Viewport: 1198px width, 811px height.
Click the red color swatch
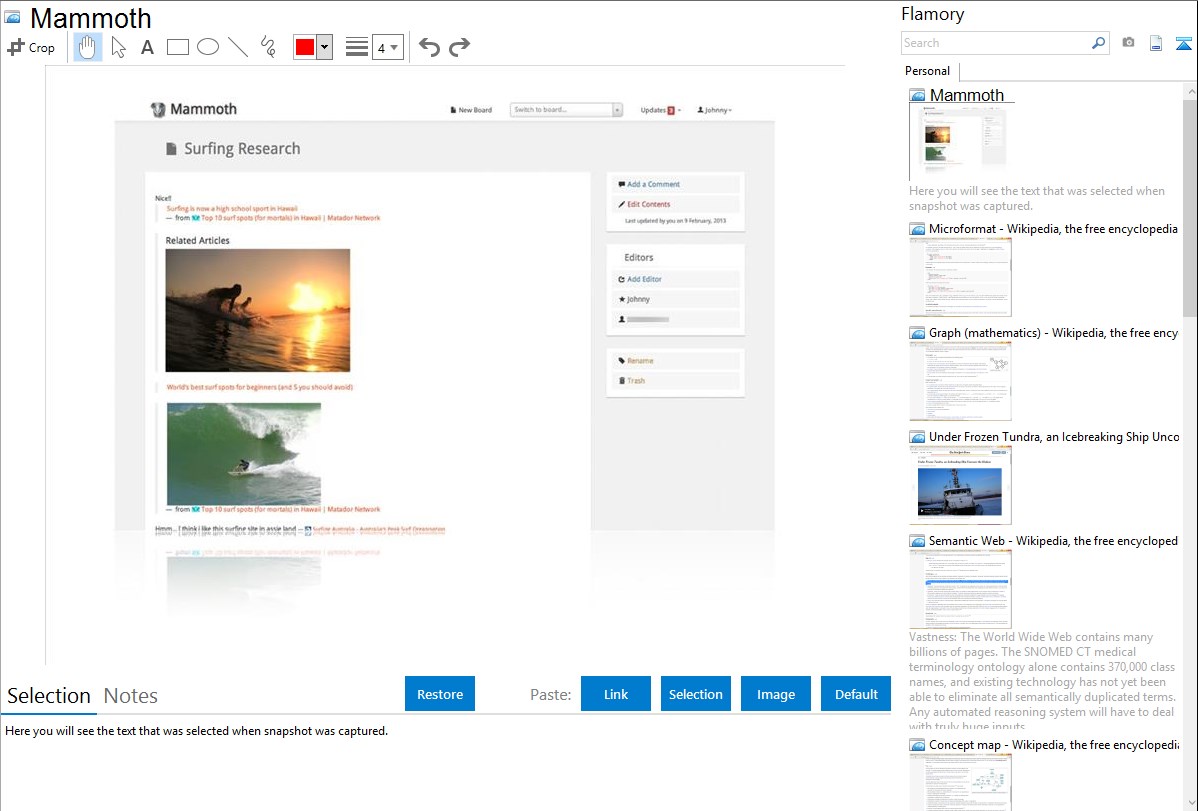pos(305,47)
